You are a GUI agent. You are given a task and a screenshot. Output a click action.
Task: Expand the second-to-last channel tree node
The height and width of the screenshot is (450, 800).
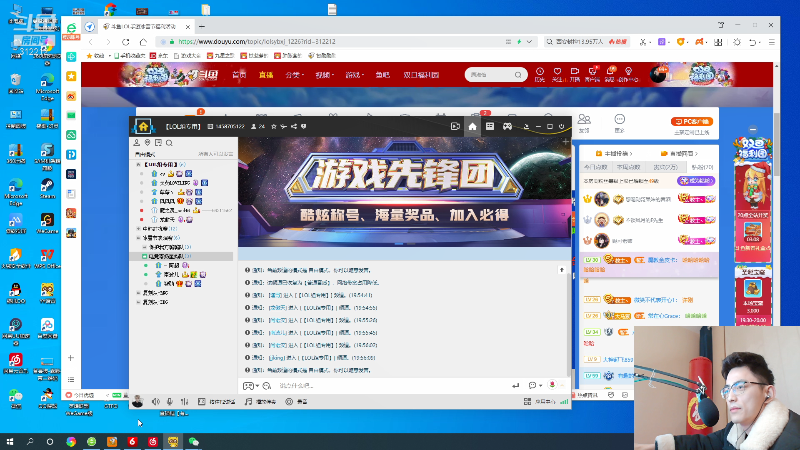(x=138, y=293)
